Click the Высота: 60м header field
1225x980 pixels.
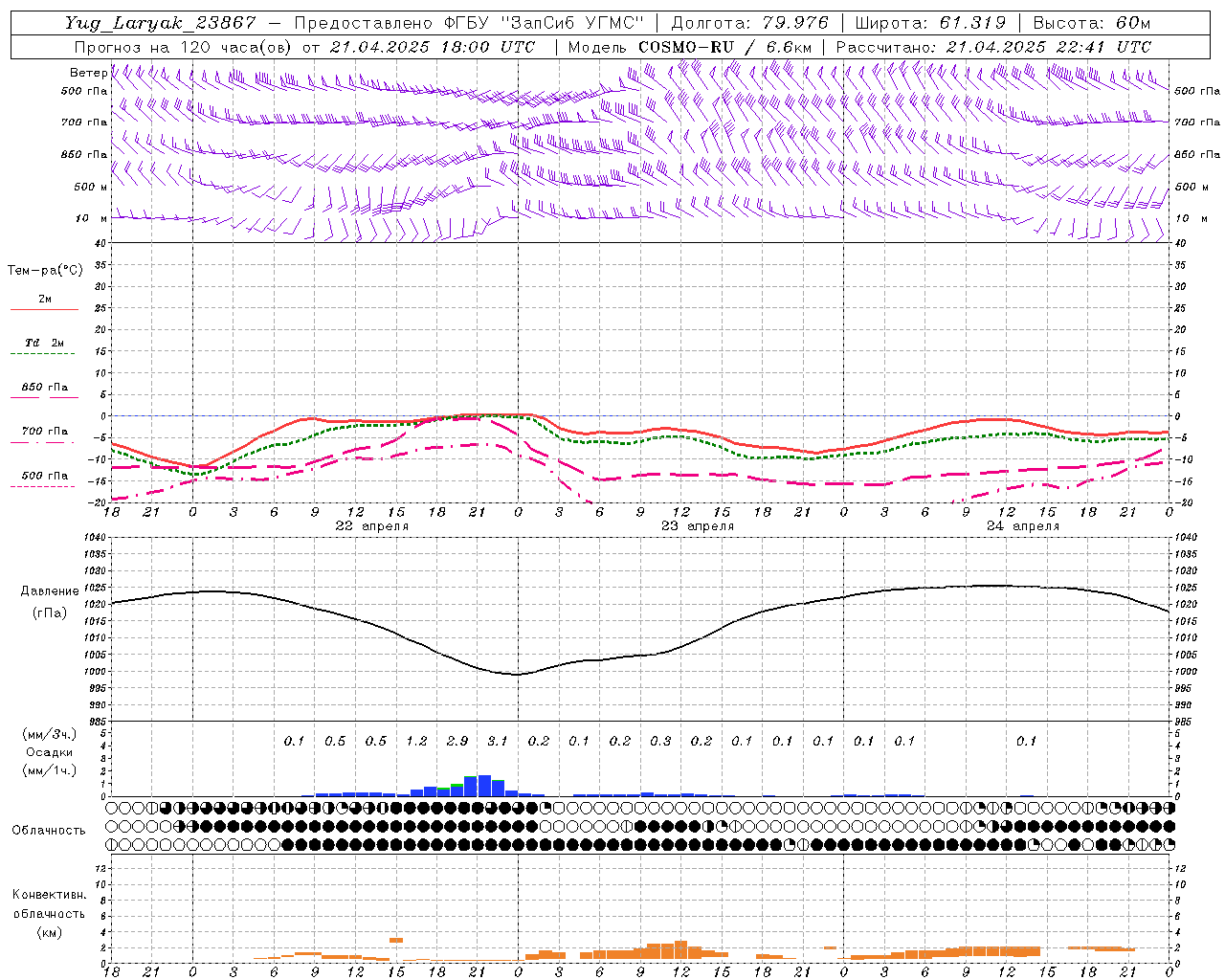pos(1092,23)
